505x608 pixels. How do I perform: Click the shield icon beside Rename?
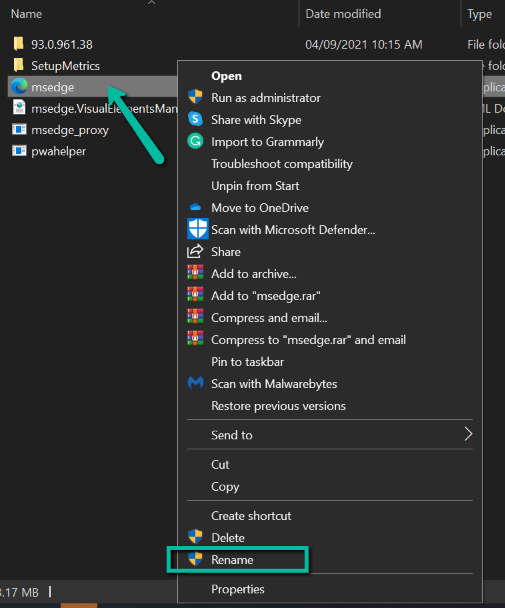click(195, 559)
